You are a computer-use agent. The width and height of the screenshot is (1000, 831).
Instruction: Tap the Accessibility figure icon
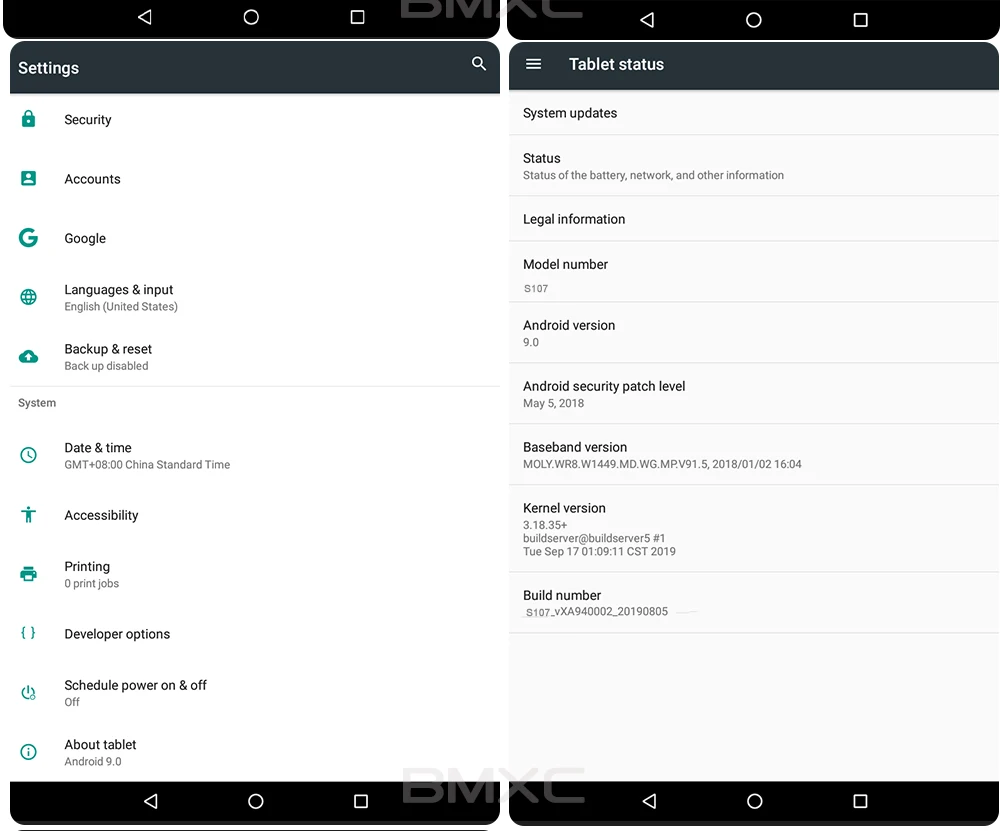point(28,514)
